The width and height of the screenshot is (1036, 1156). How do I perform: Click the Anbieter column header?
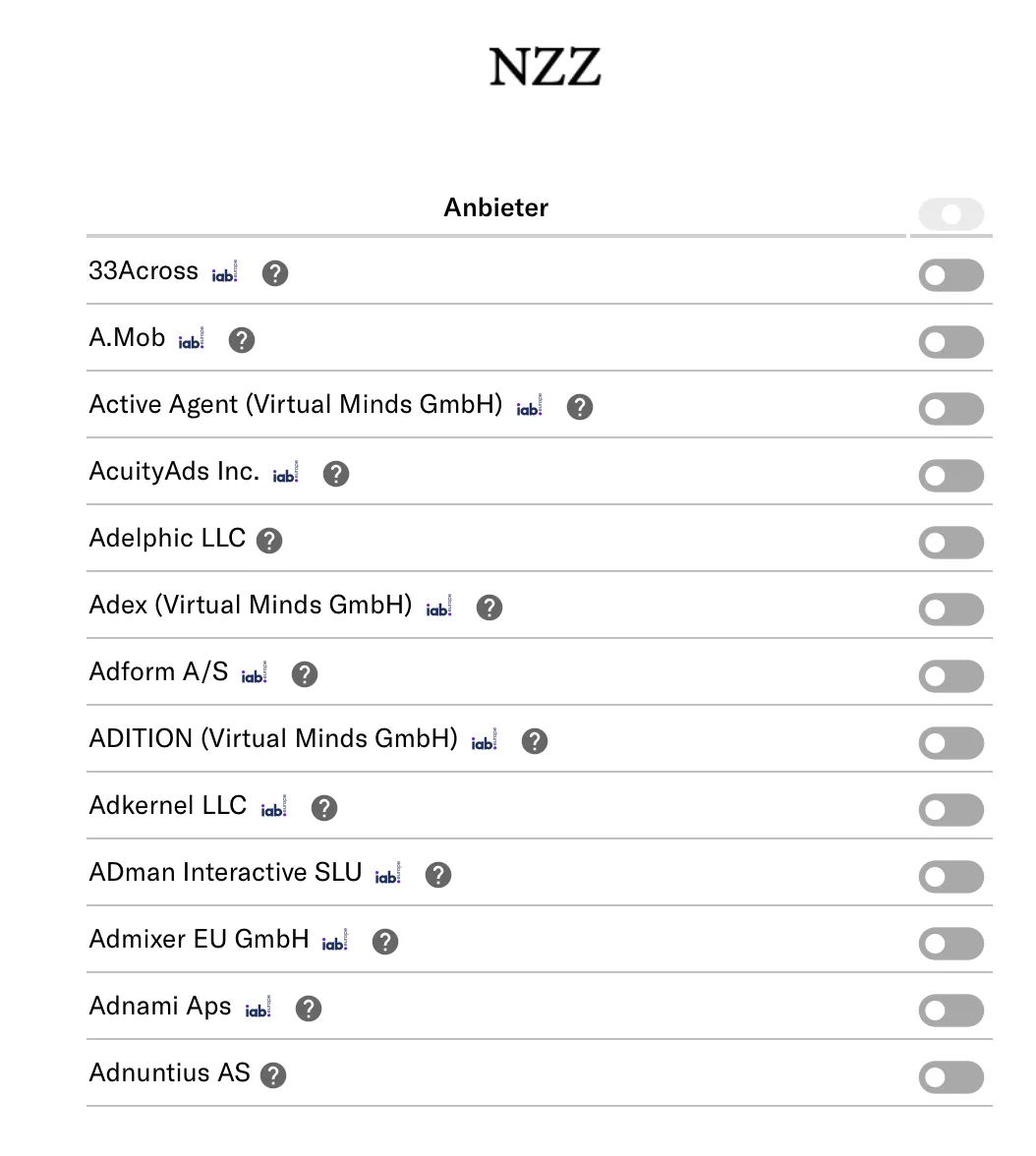pyautogui.click(x=495, y=207)
